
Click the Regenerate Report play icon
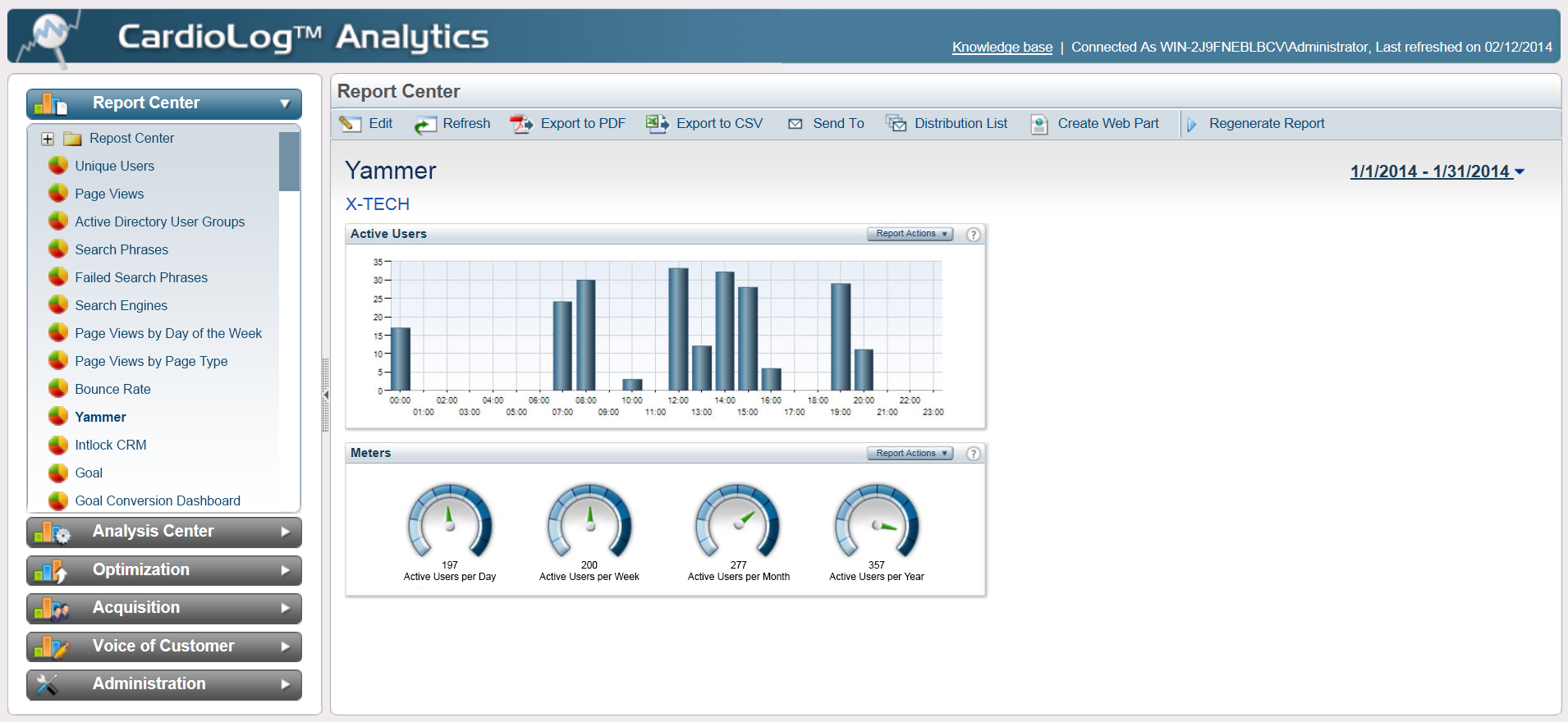pos(1192,125)
